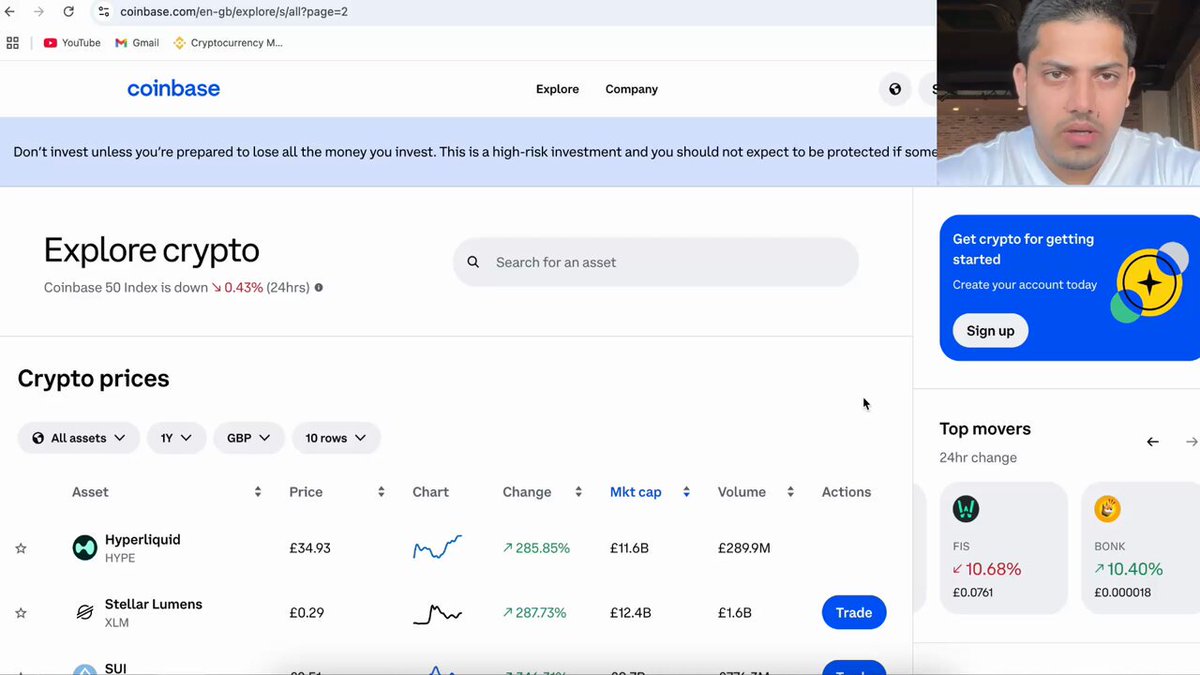1200x675 pixels.
Task: Sort by the Asset column arrows
Action: [x=258, y=492]
